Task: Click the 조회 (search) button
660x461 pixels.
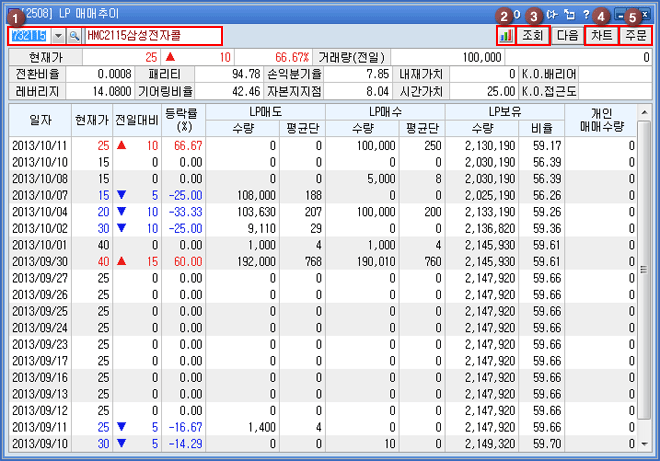Action: (533, 35)
